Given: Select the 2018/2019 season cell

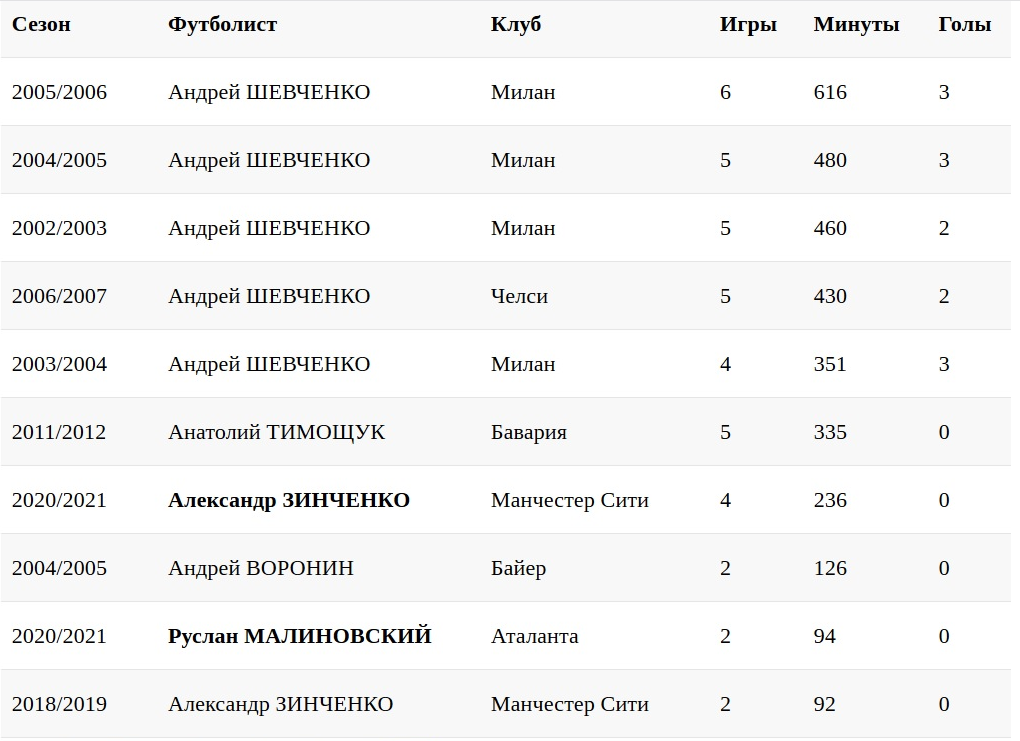Looking at the screenshot, I should click(x=59, y=704).
